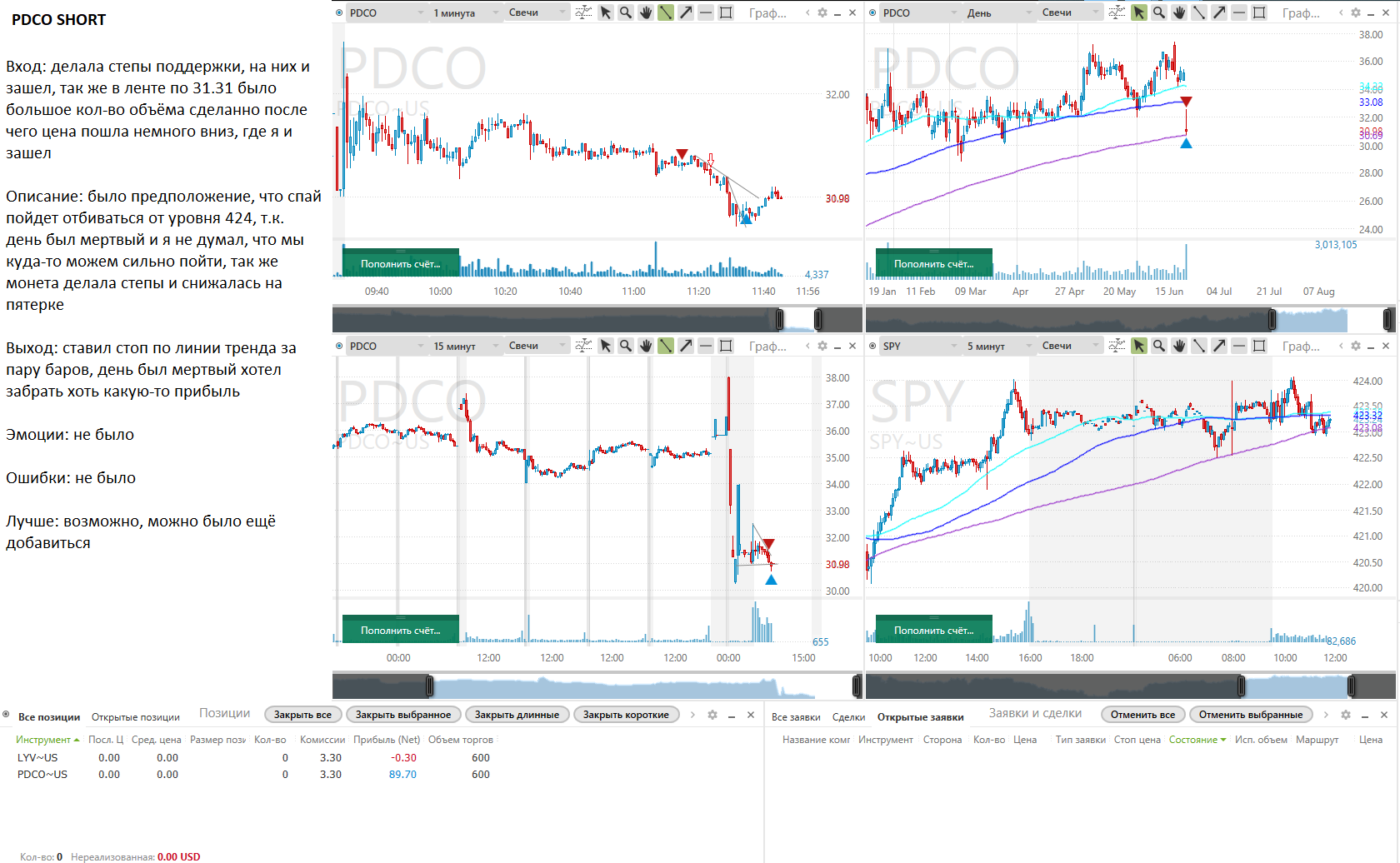Viewport: 1400px width, 863px height.
Task: Select rectangle tool on PDCO daily chart
Action: (x=1259, y=12)
